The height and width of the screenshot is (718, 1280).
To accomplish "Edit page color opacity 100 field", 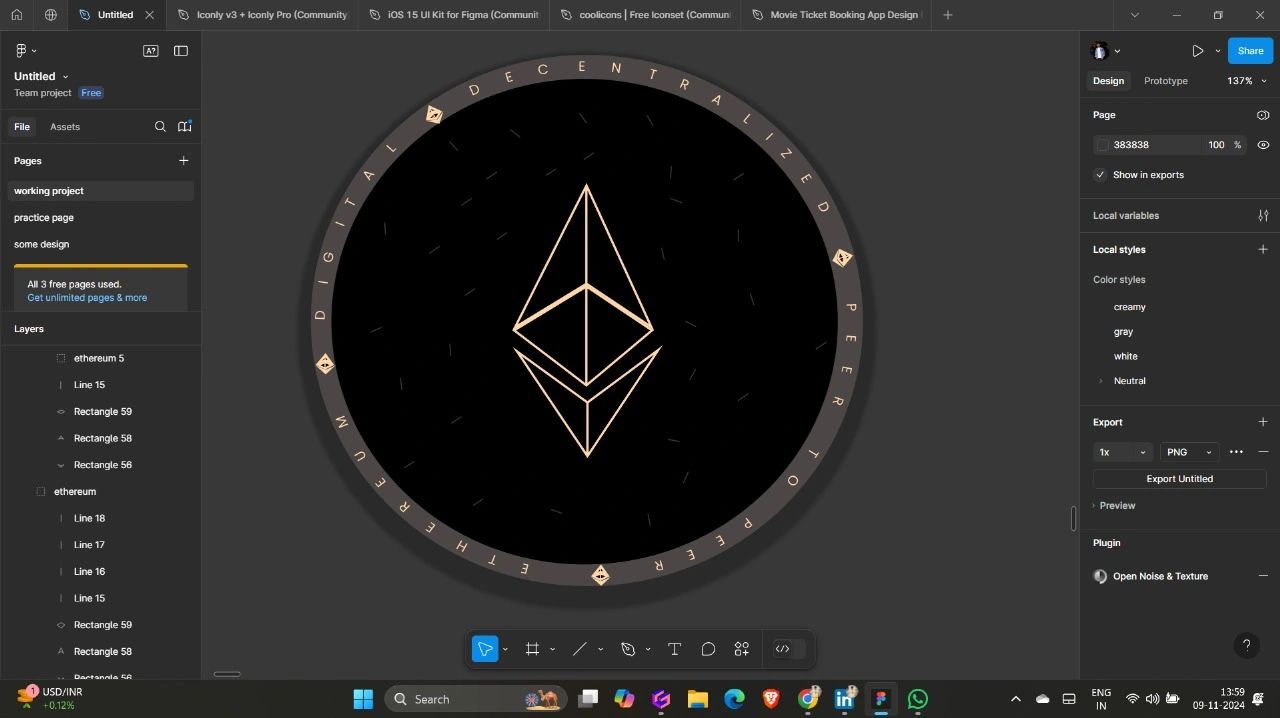I will tap(1216, 145).
